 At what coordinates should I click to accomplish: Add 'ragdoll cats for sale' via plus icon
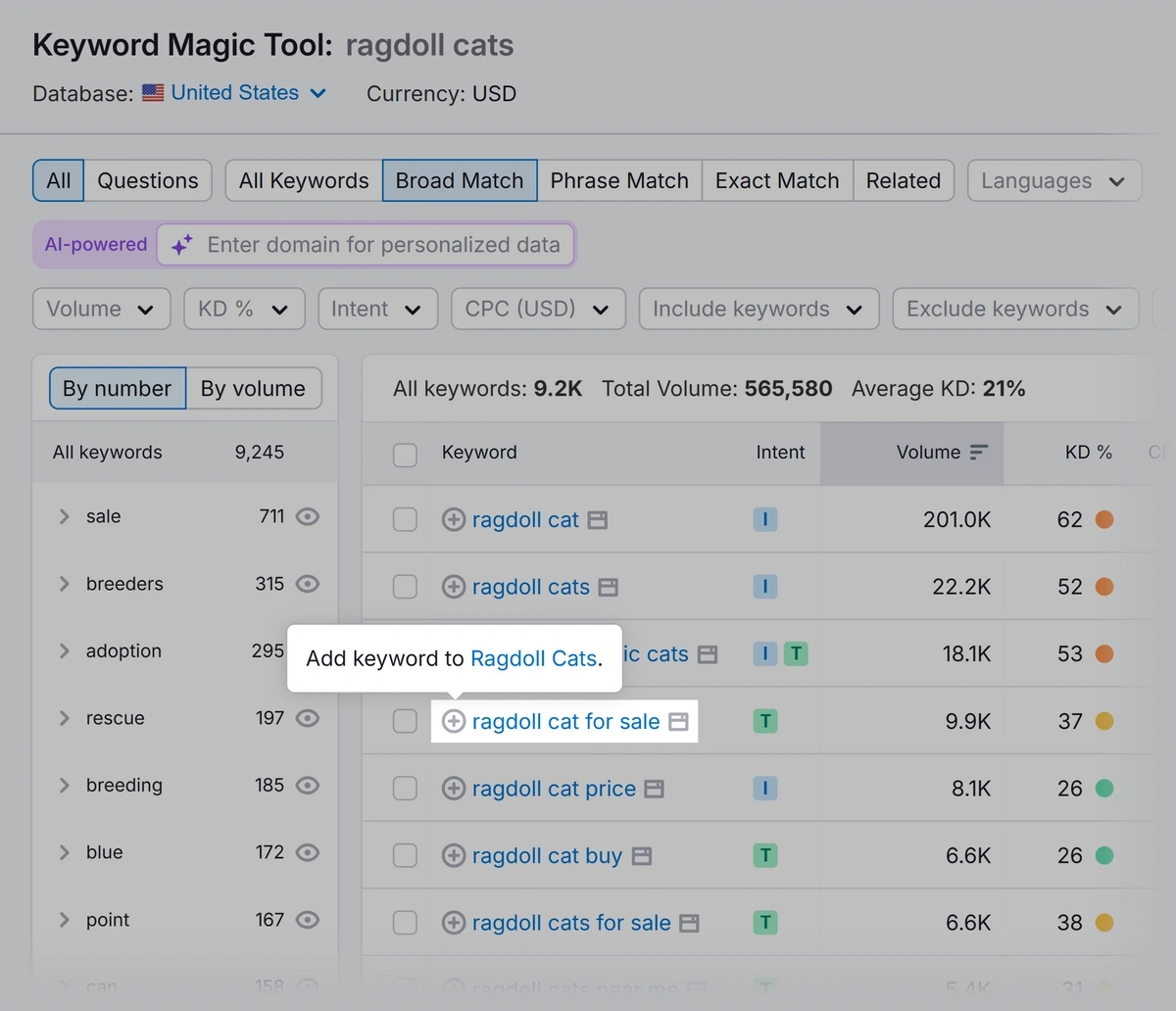(453, 923)
